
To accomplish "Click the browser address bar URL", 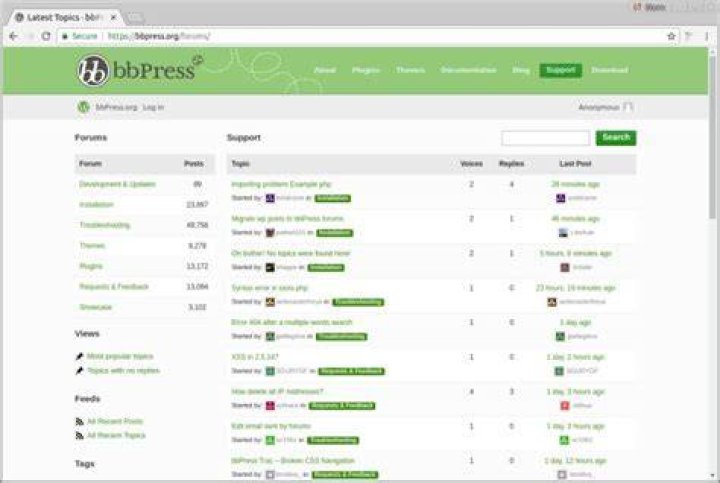I will click(159, 36).
